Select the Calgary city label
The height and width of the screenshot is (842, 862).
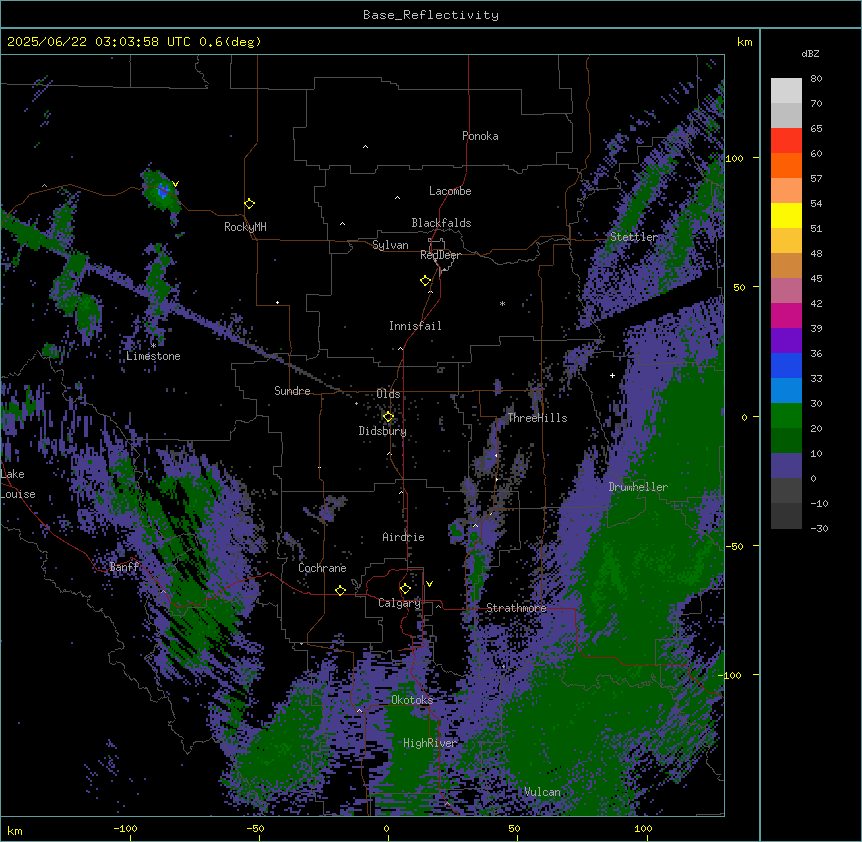click(399, 603)
